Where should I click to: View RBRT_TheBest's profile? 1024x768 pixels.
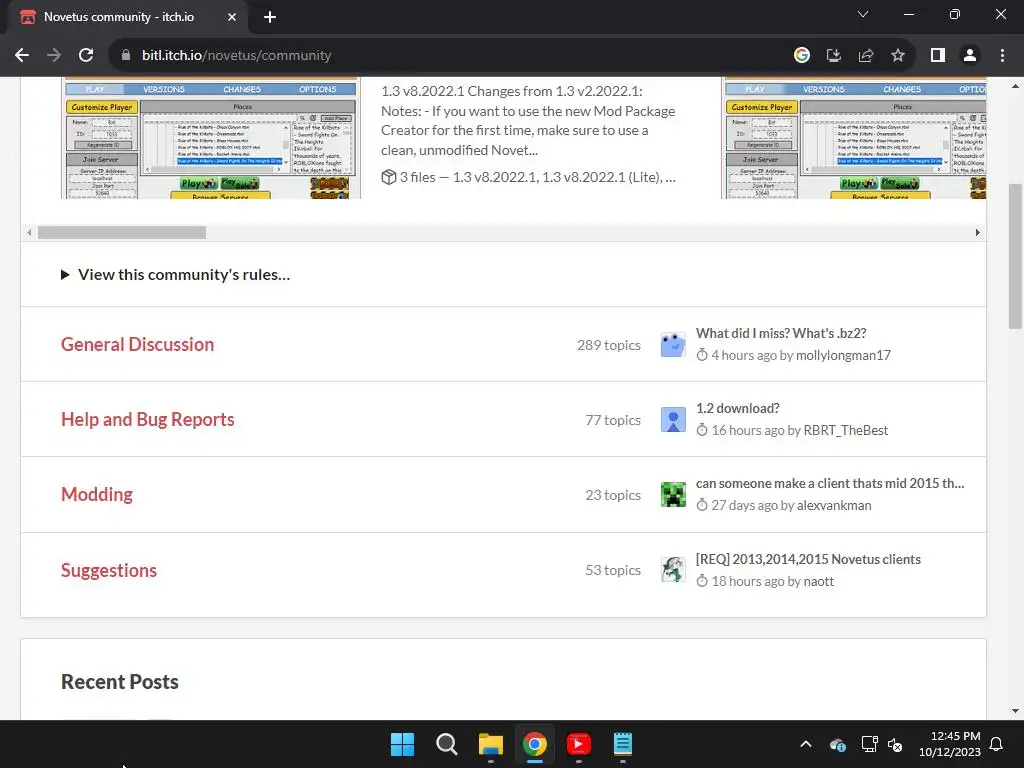coord(845,430)
